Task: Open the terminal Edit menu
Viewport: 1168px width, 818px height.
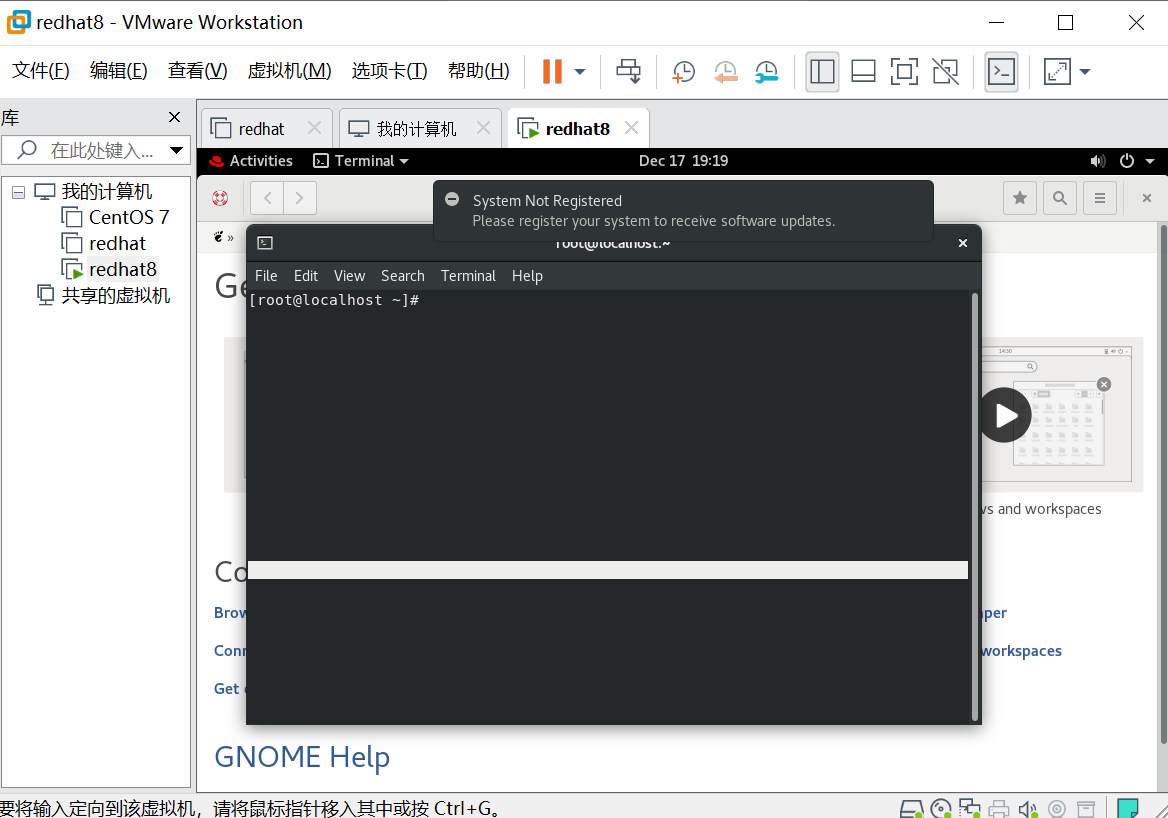Action: tap(305, 276)
